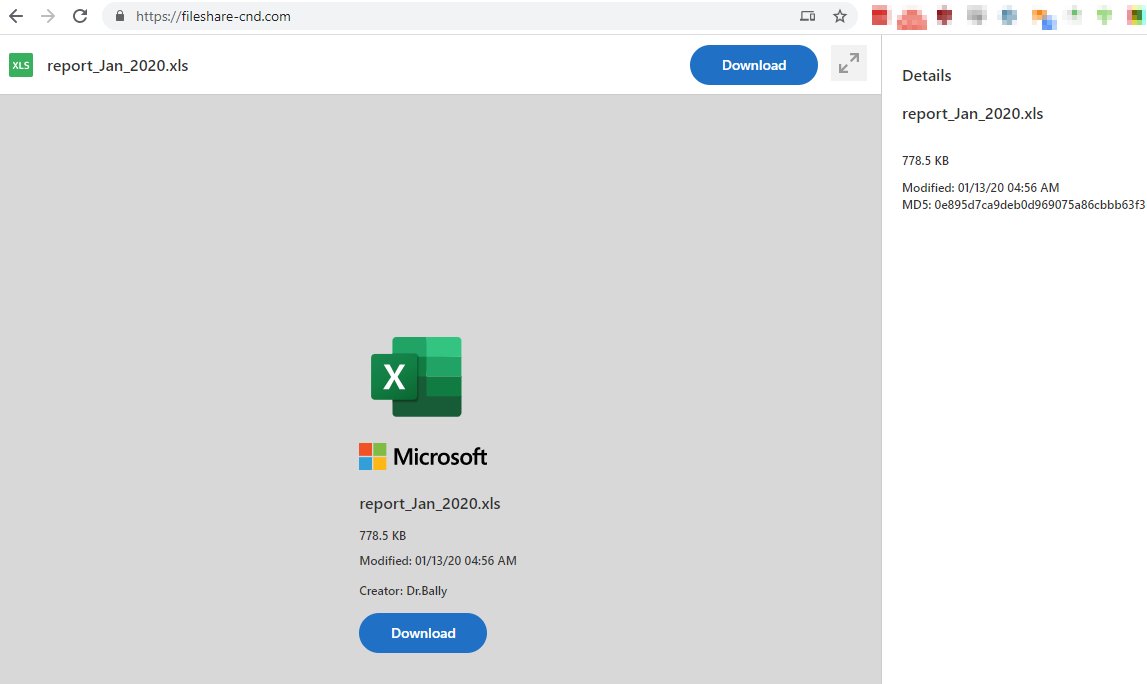Expand preview with the fullscreen arrows icon
Viewport: 1147px width, 684px height.
(849, 64)
